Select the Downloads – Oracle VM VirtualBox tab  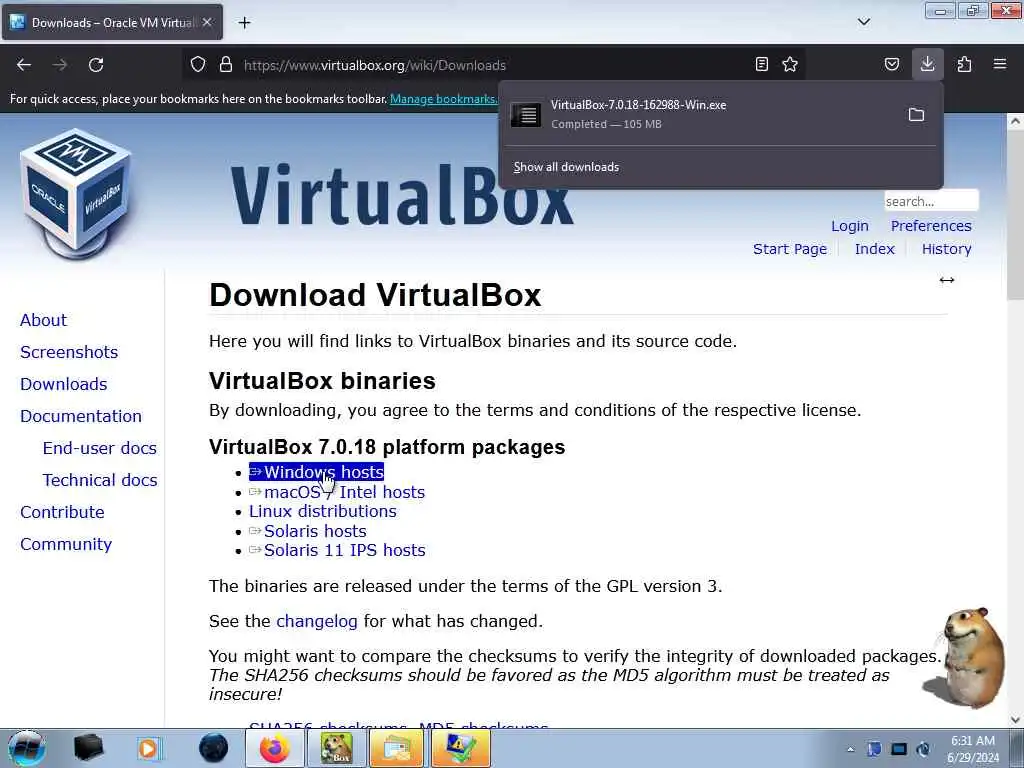[112, 23]
